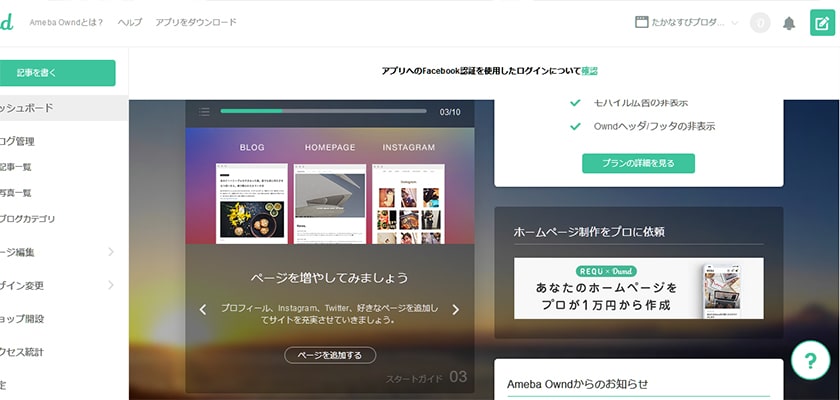Expand the blog name dropdown arrow
The width and height of the screenshot is (840, 400).
[734, 23]
